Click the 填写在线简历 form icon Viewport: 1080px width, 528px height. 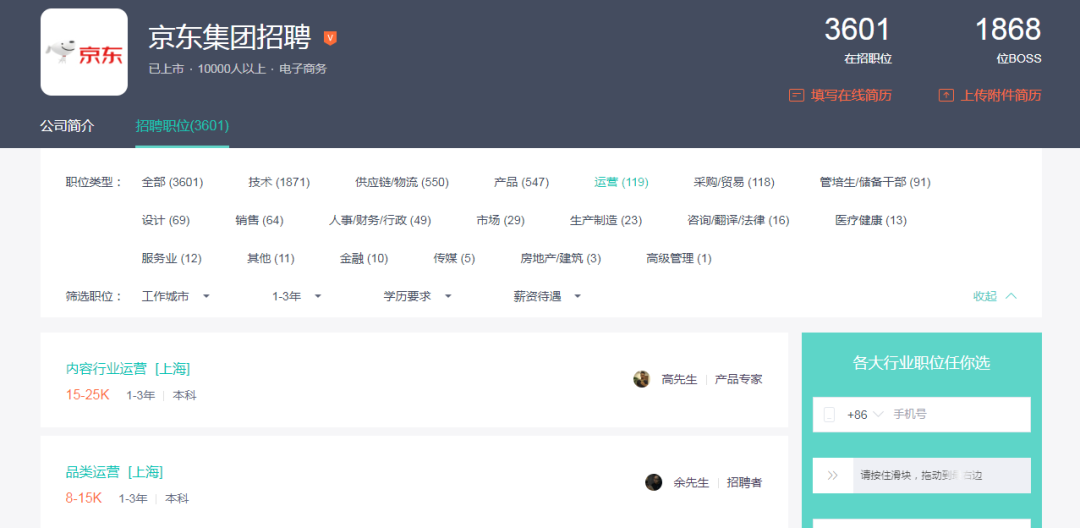click(x=796, y=95)
